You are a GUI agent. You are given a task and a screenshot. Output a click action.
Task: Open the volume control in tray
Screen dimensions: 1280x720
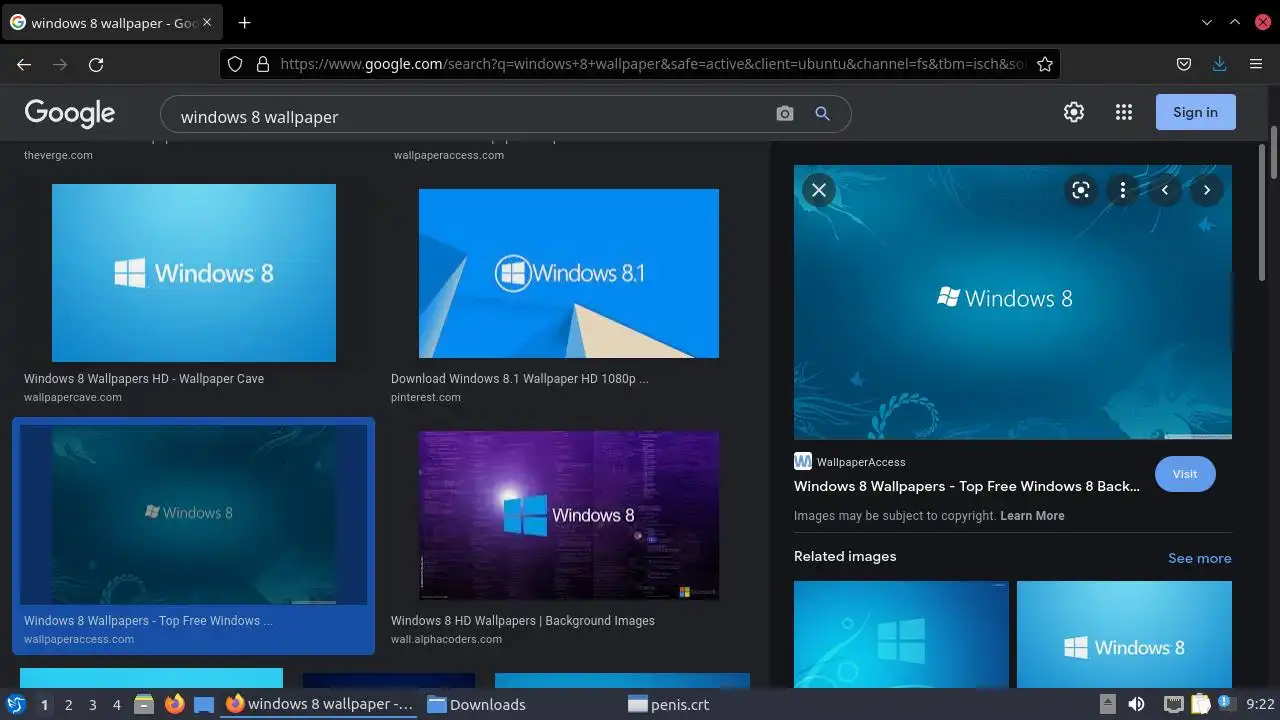tap(1136, 705)
